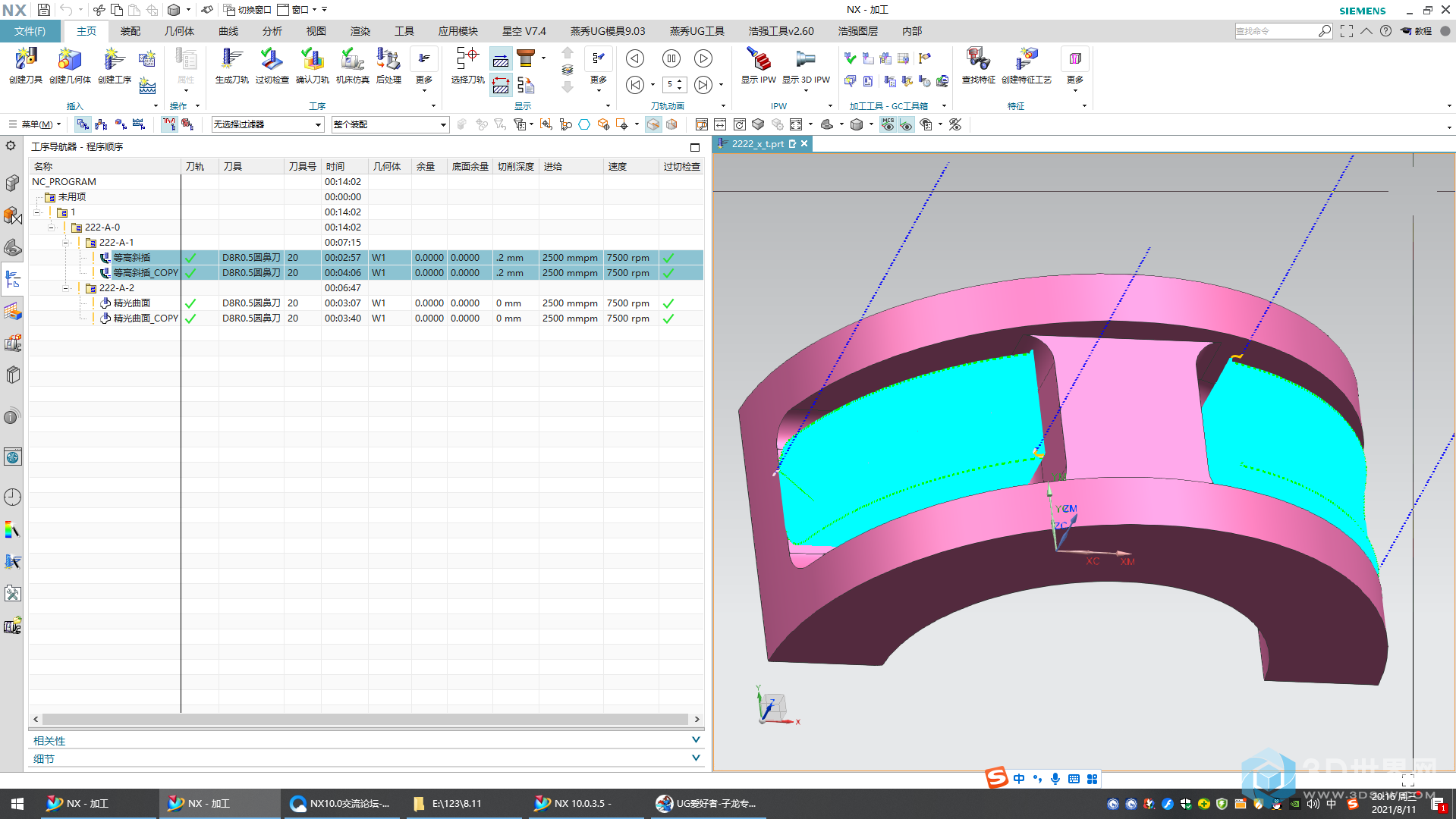The image size is (1456, 819).
Task: Collapse the 222-A-0 program group
Action: 52,227
